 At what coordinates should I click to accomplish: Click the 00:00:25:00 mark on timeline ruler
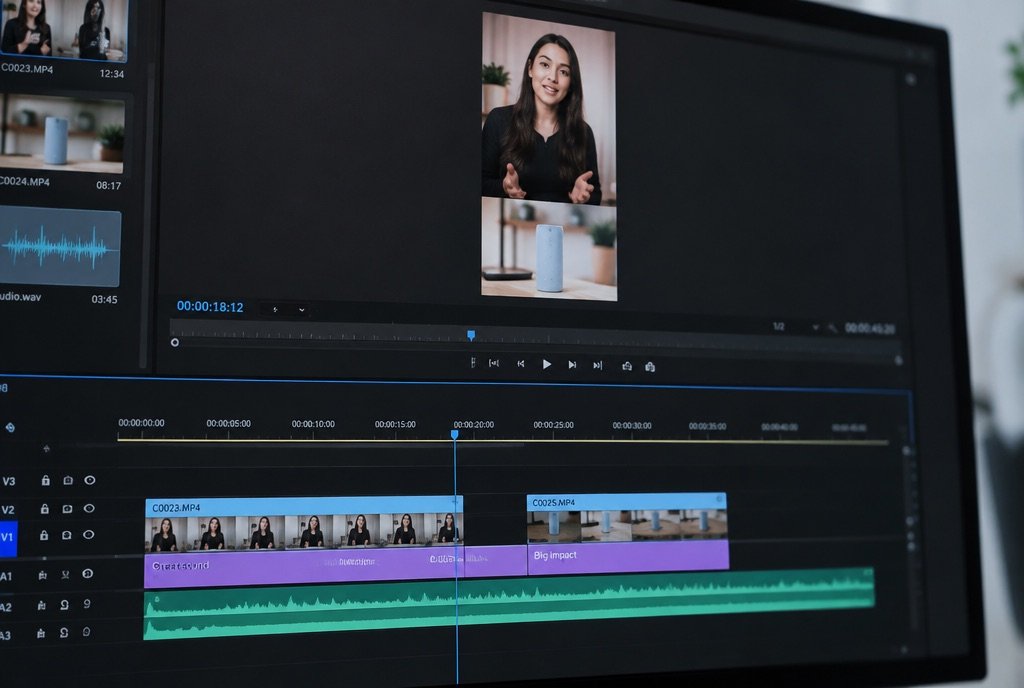point(553,425)
